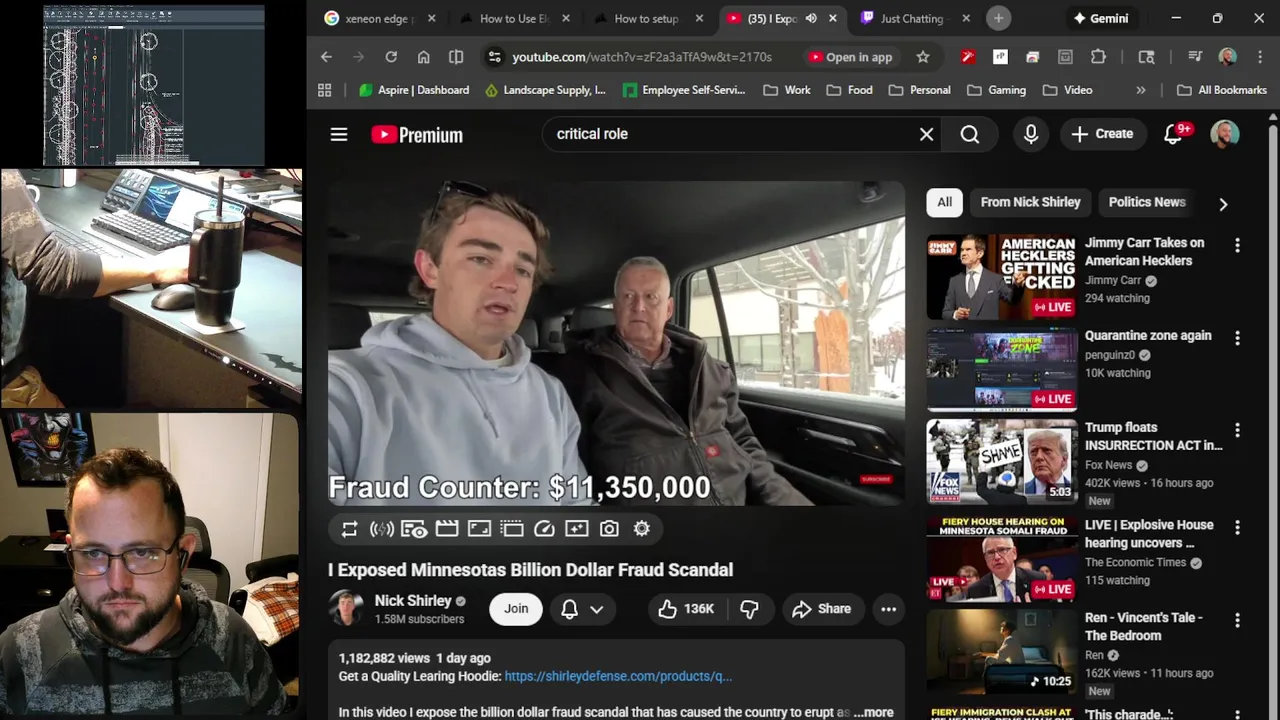Go back in browser history
Image resolution: width=1280 pixels, height=720 pixels.
(326, 57)
